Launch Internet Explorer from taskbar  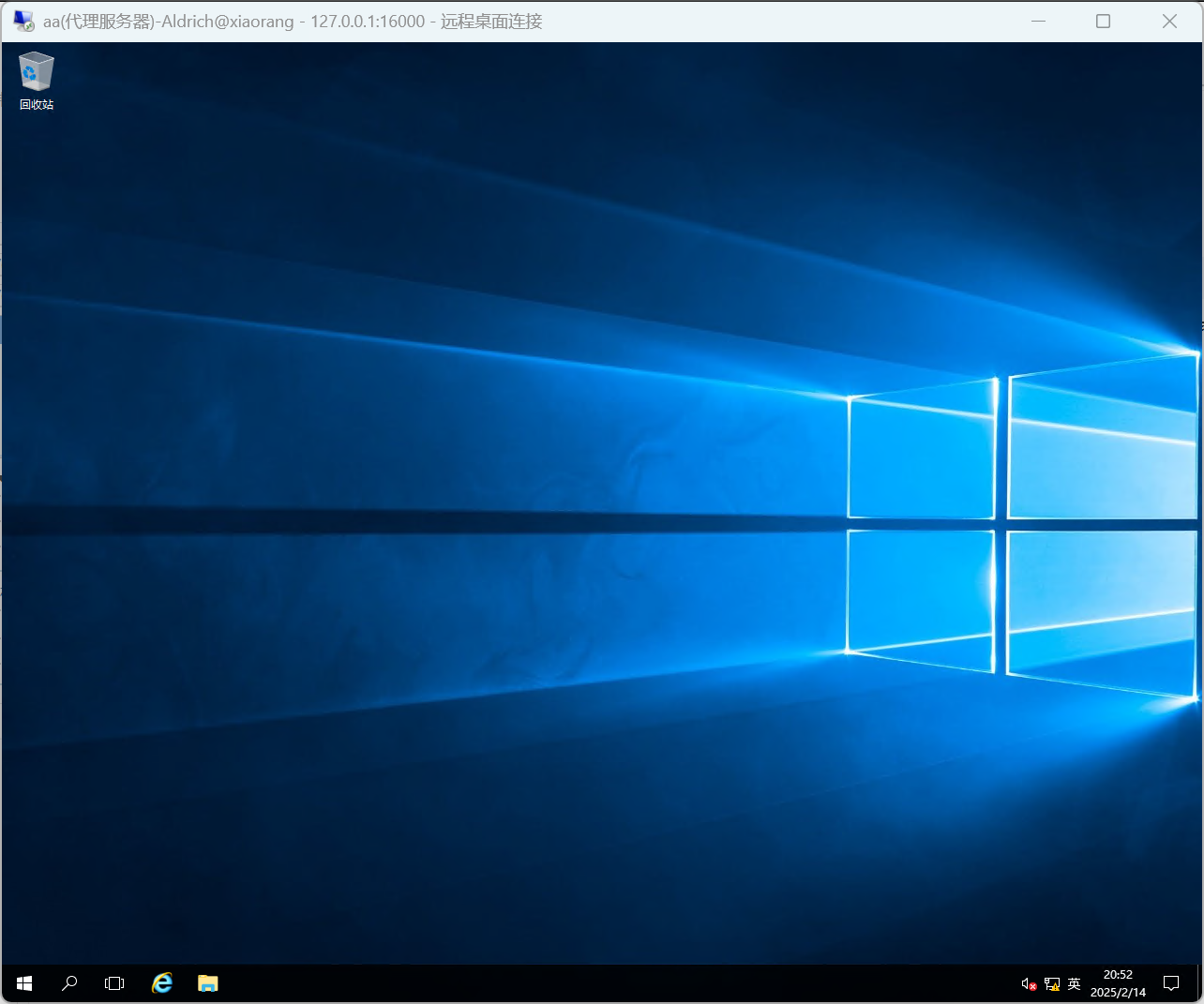pyautogui.click(x=162, y=983)
